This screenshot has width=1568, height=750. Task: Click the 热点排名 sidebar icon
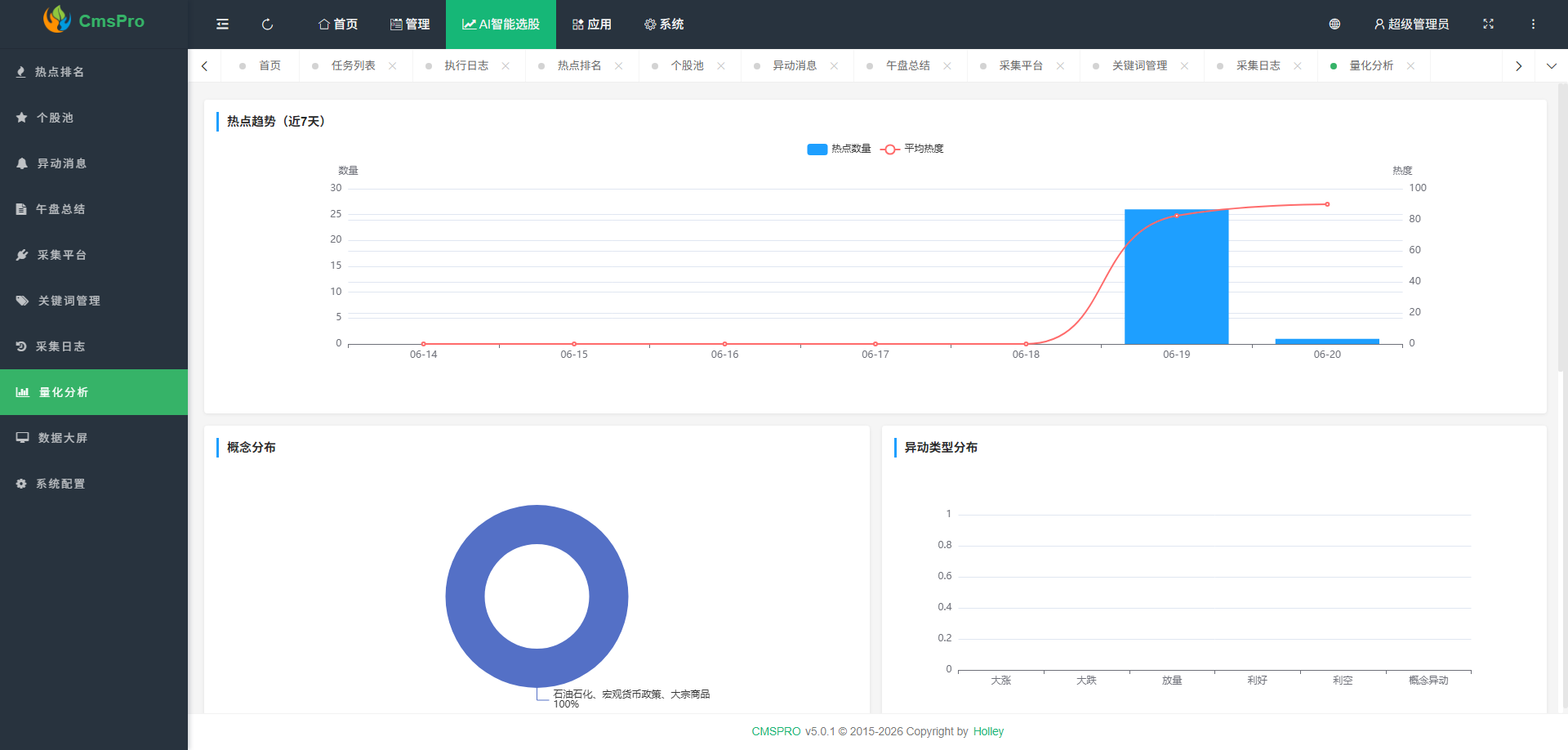click(x=21, y=72)
